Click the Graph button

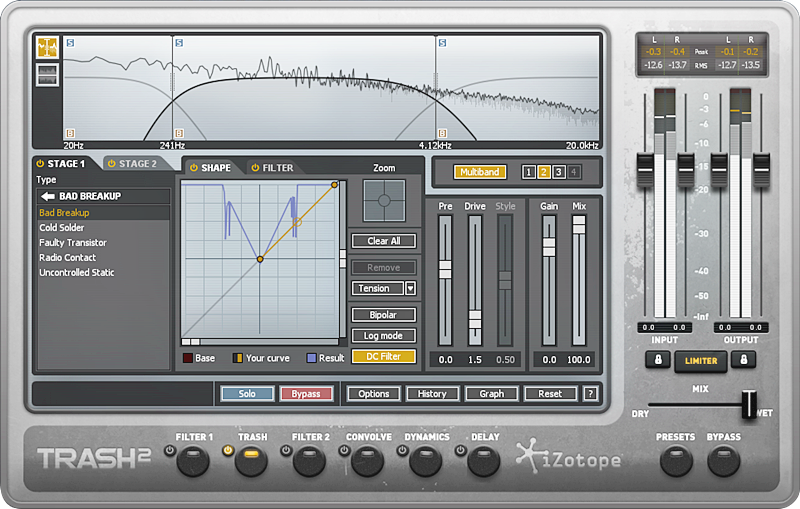492,394
